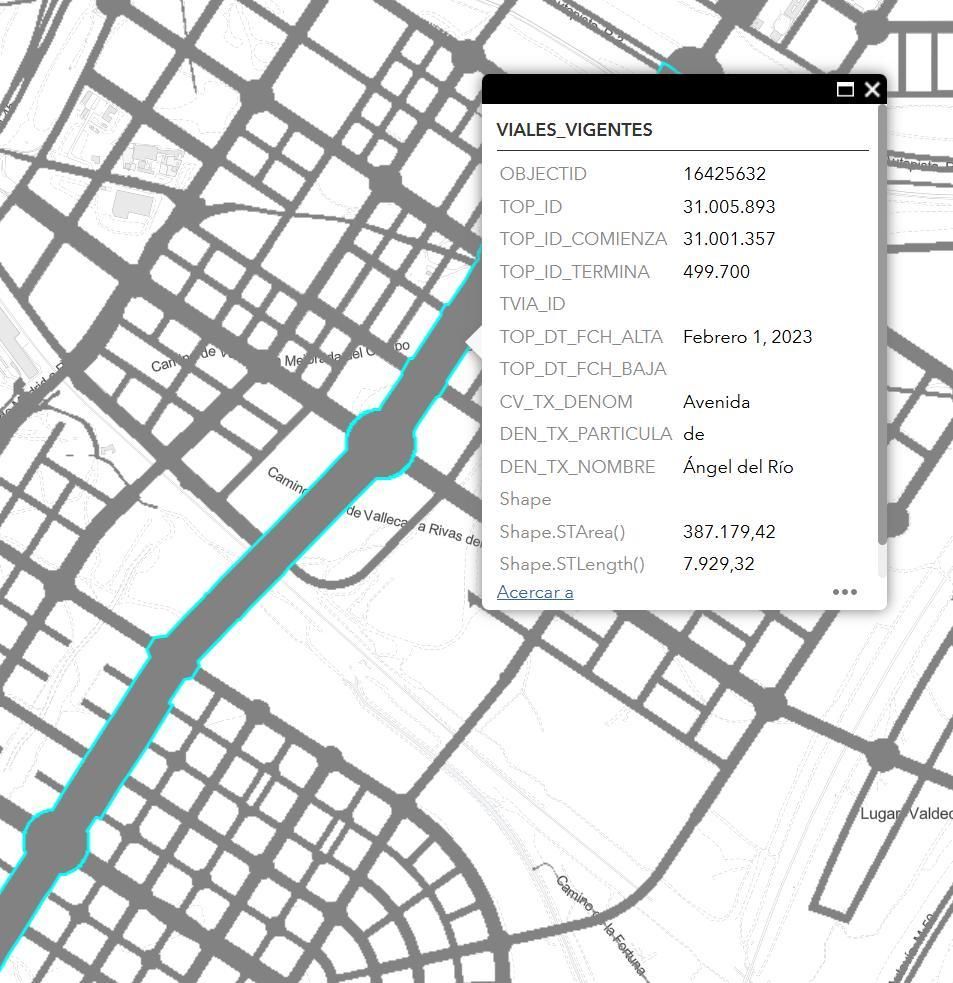The height and width of the screenshot is (983, 953).
Task: Click the Shape.STLength() value 7.929,32
Action: tap(718, 564)
